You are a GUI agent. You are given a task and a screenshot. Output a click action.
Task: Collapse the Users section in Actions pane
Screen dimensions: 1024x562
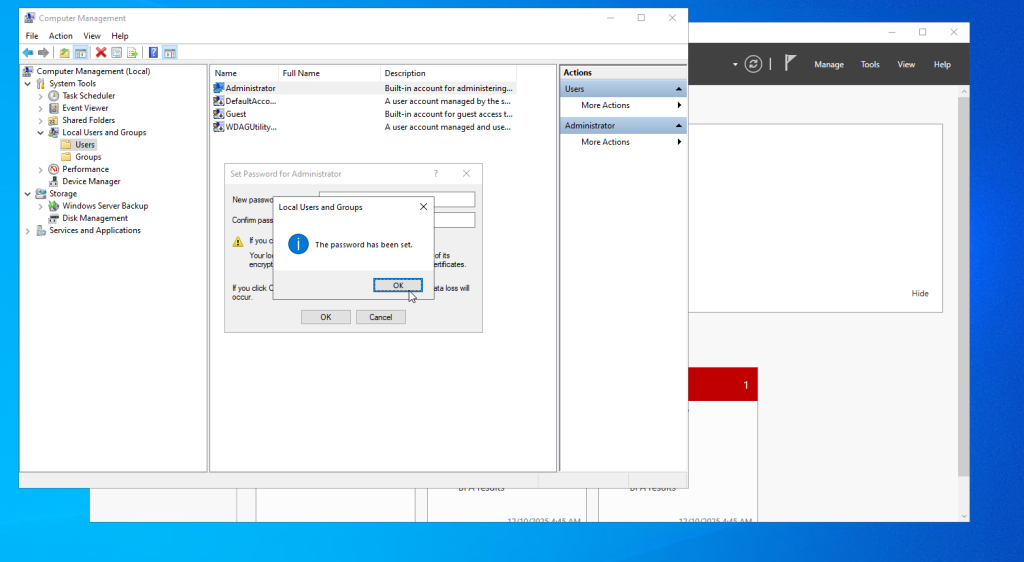coord(679,89)
